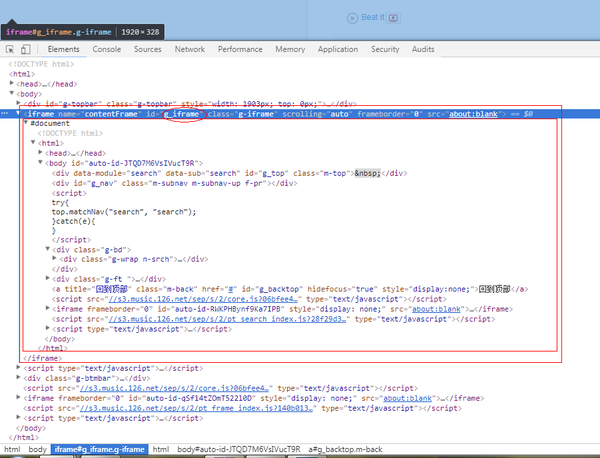Screen dimensions: 600x458
Task: Switch to the Memory tab
Action: pyautogui.click(x=290, y=49)
